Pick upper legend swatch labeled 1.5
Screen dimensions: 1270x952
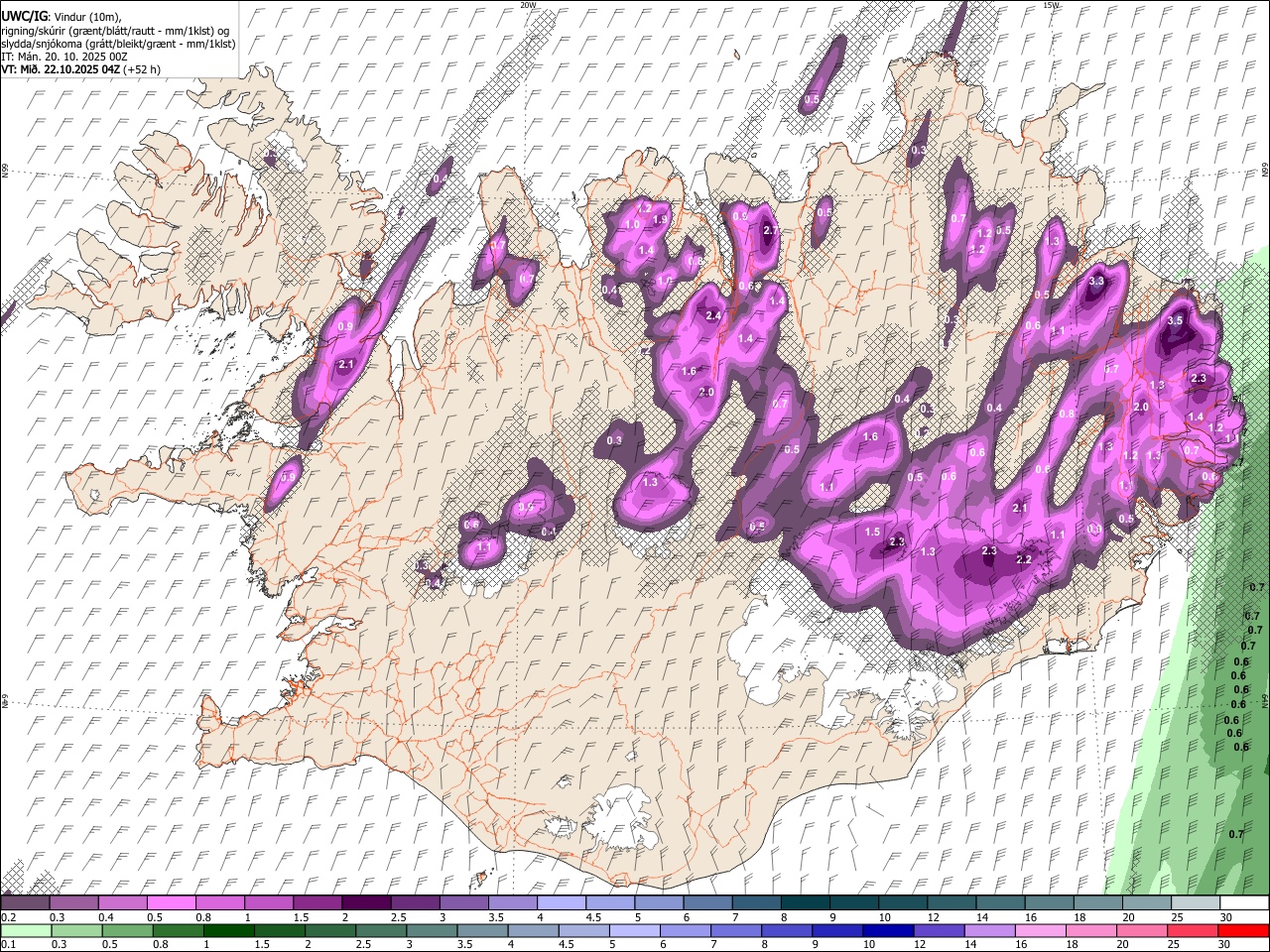(x=317, y=902)
